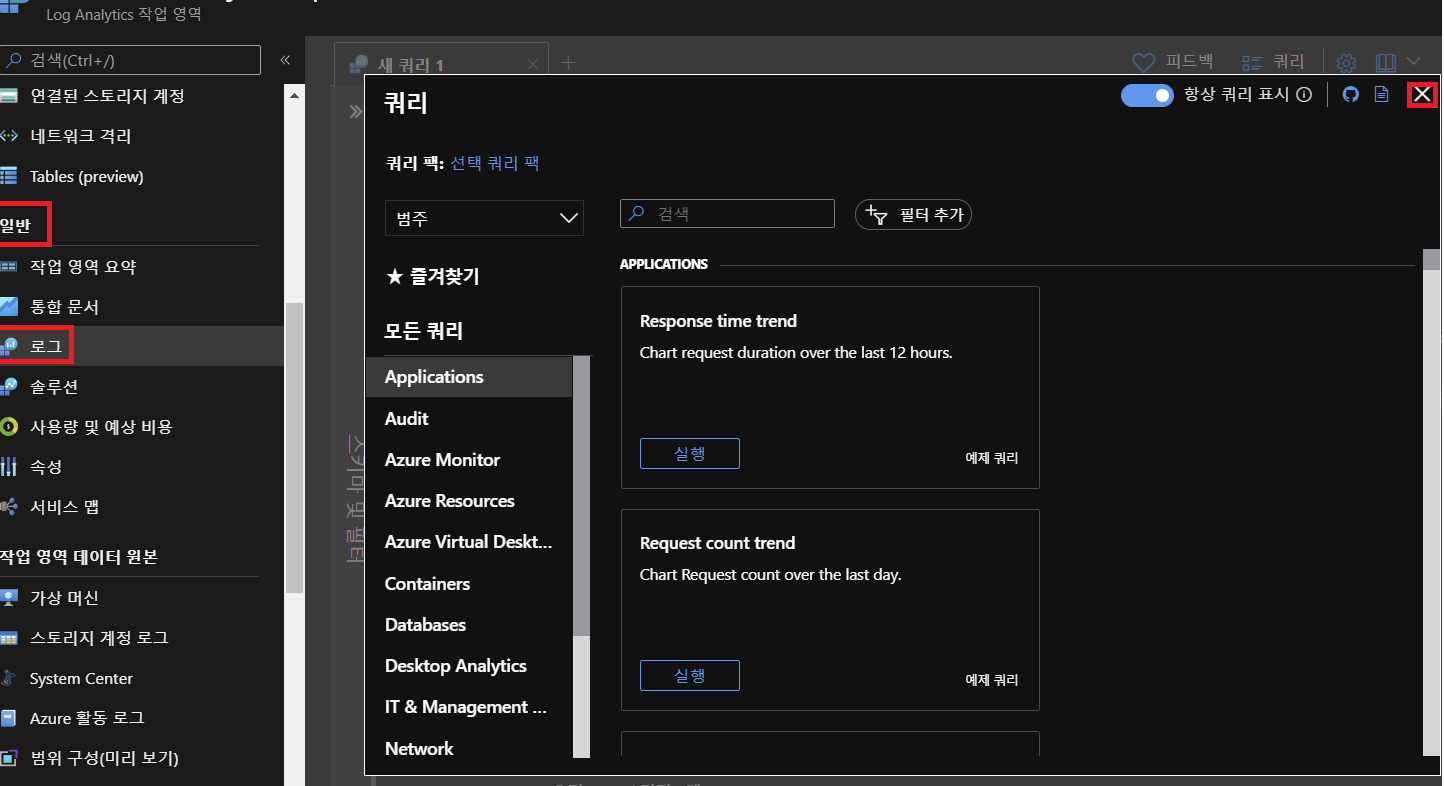The height and width of the screenshot is (786, 1444).
Task: Add a new query tab with plus
Action: tap(569, 63)
